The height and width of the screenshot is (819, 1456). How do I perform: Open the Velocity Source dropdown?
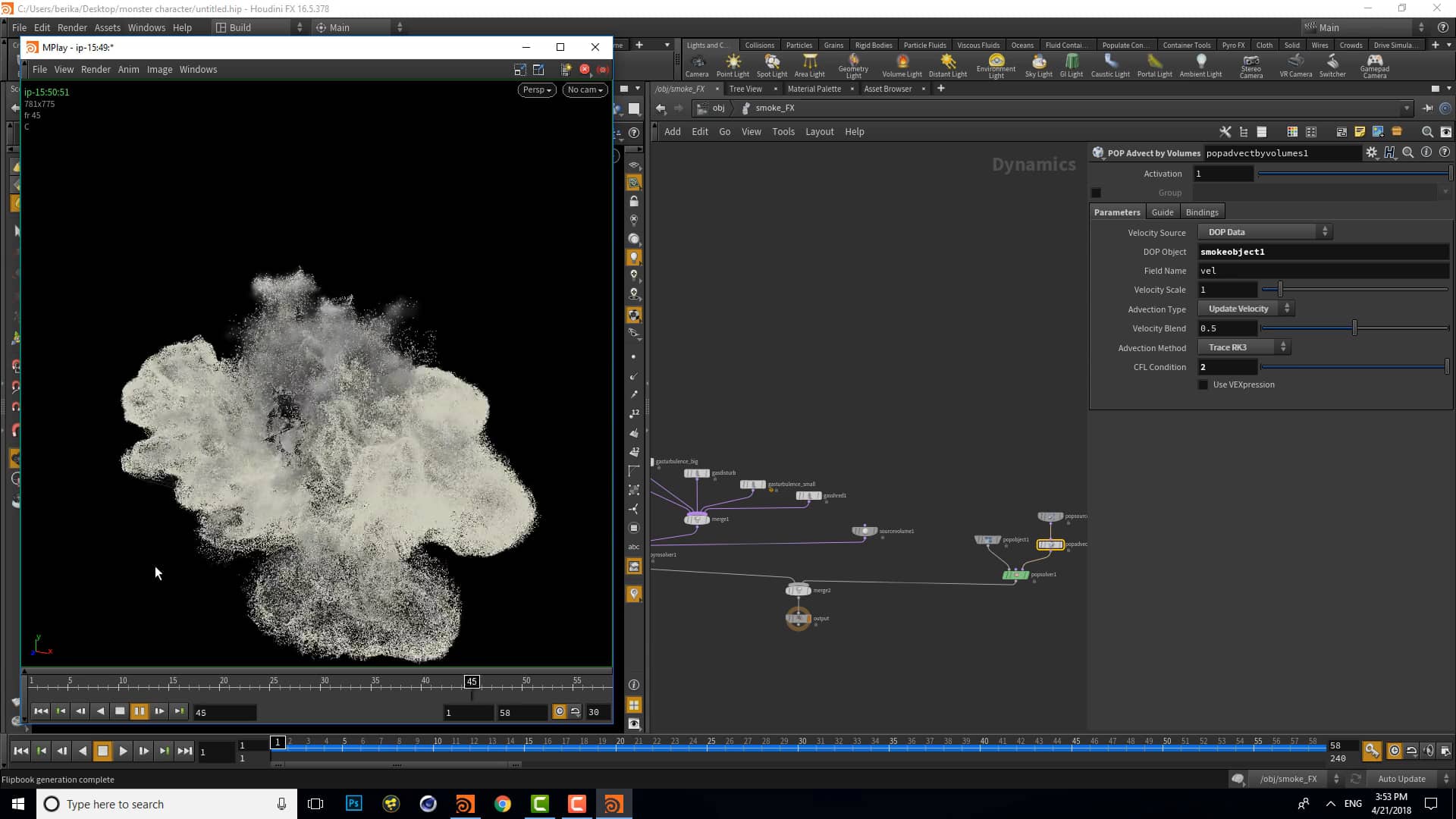coord(1263,231)
